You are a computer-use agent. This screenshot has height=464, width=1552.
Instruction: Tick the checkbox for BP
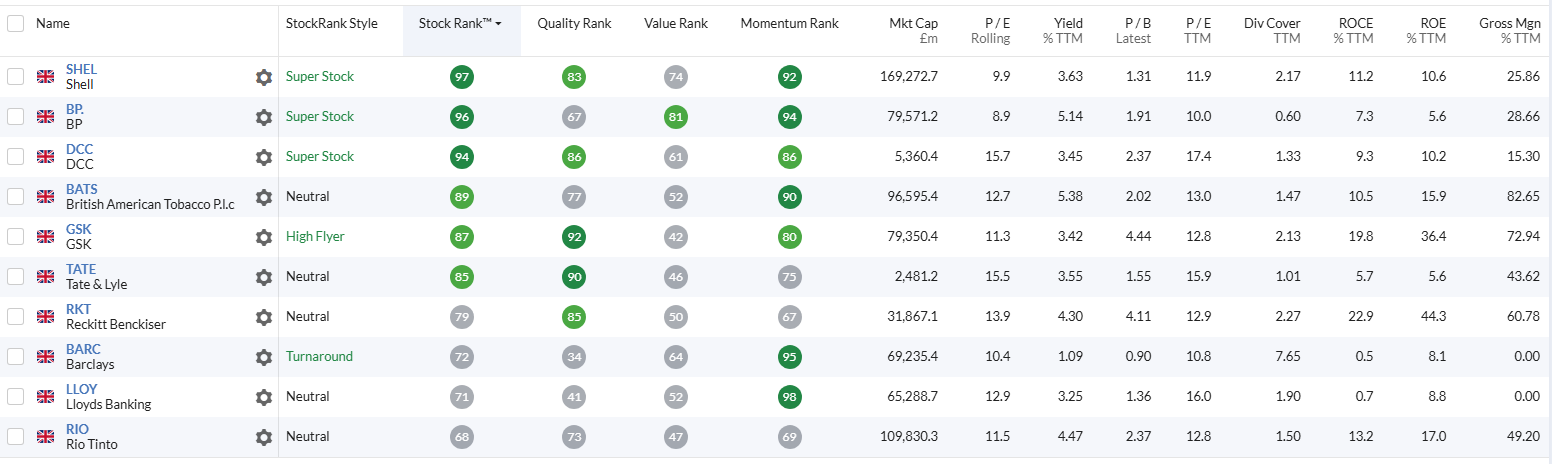[x=15, y=117]
